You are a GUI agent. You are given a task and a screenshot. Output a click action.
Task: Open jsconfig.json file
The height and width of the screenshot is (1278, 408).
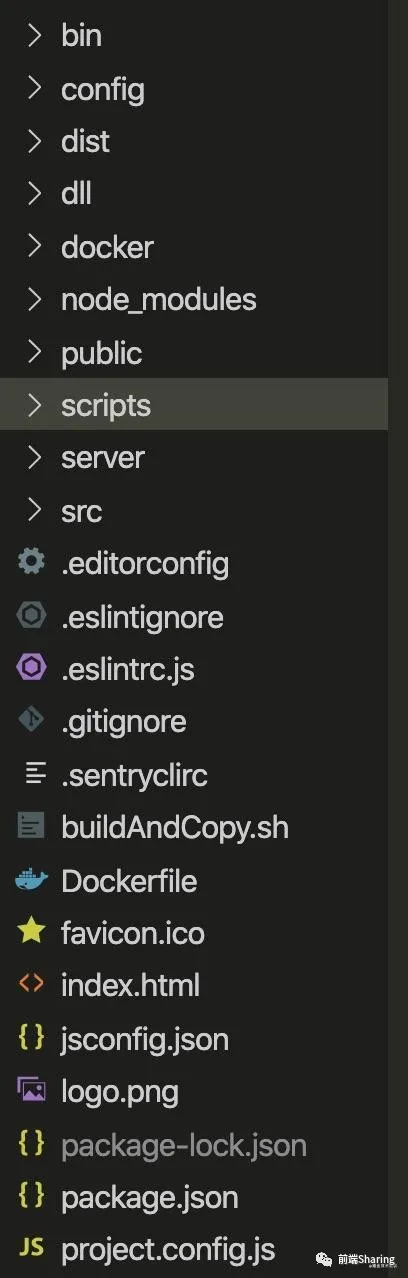[x=194, y=1039]
